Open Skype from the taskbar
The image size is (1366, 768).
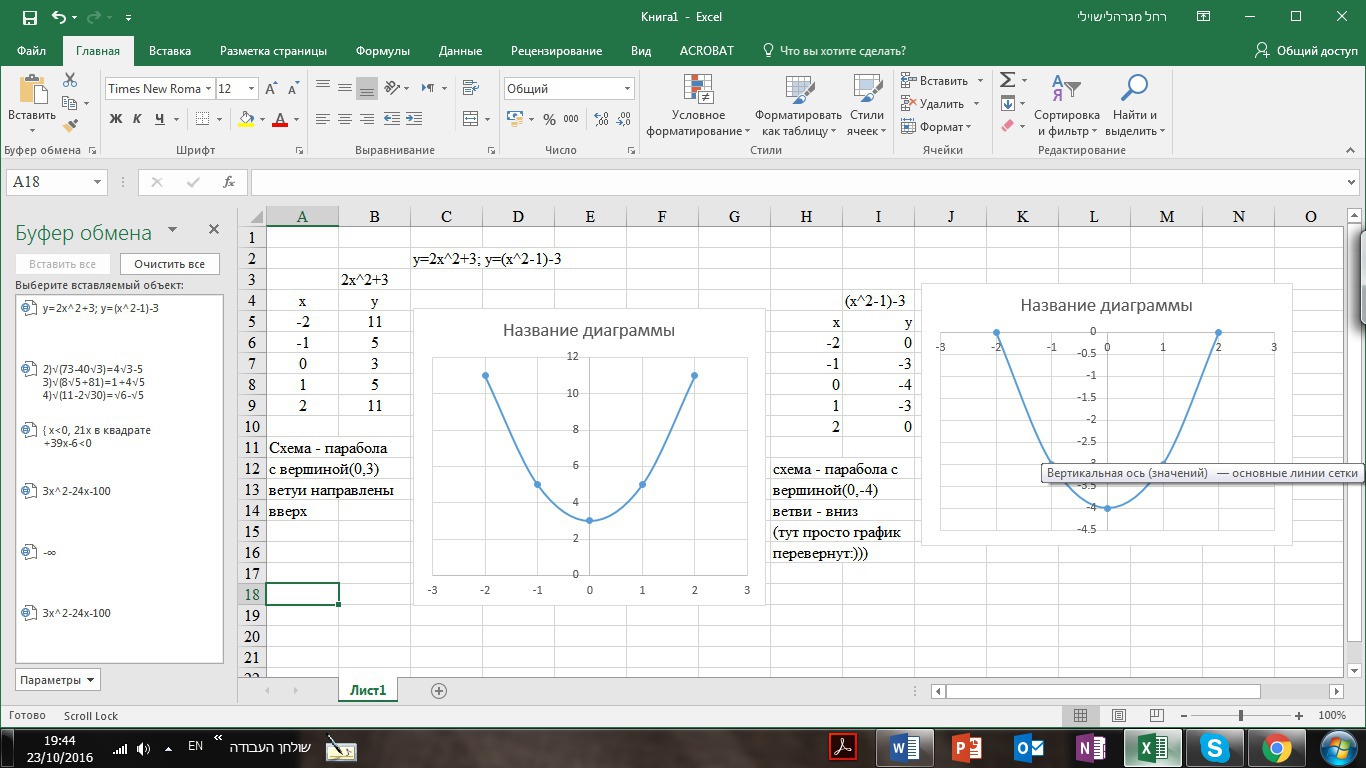click(1215, 747)
